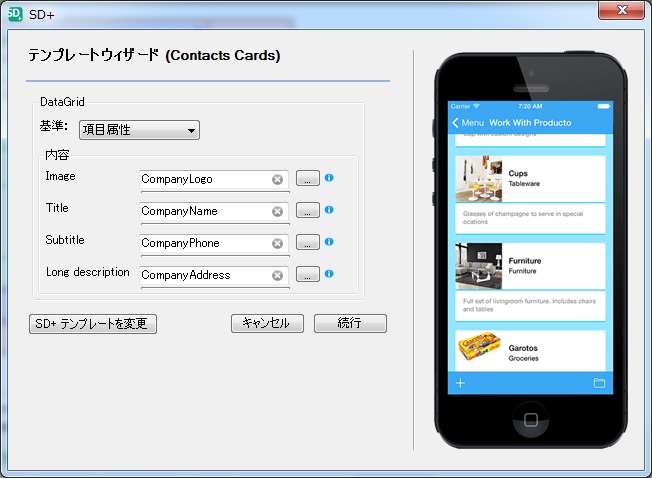The width and height of the screenshot is (652, 478).
Task: Browse for Title attribute with ellipsis button
Action: click(308, 210)
